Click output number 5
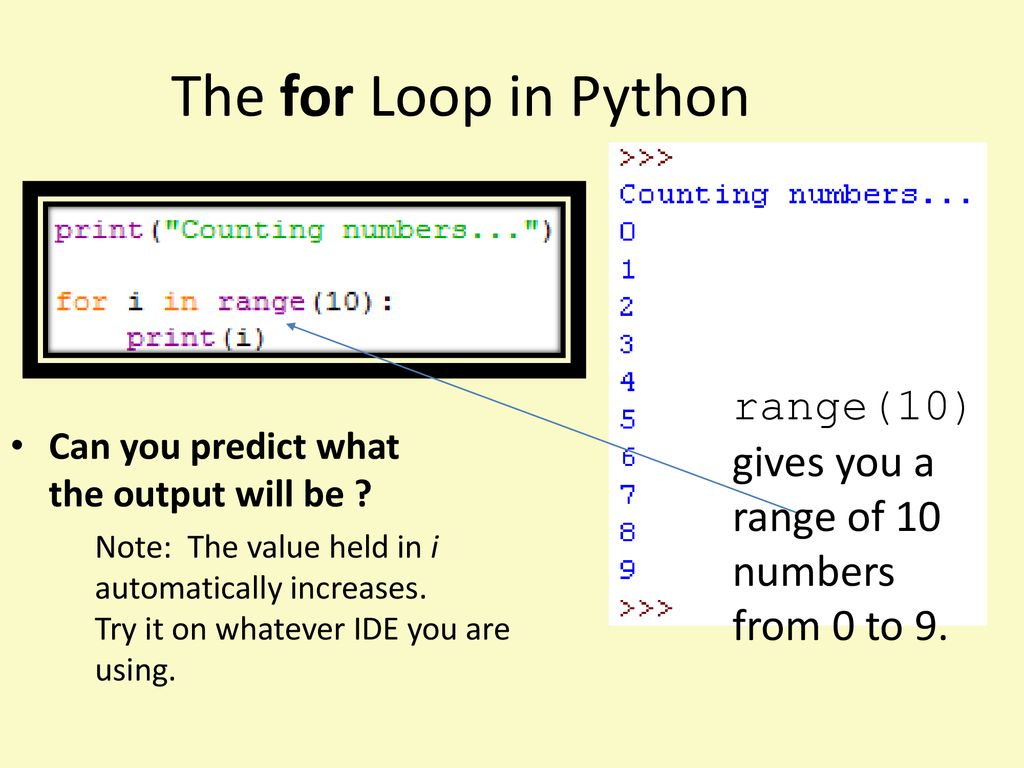 click(627, 419)
